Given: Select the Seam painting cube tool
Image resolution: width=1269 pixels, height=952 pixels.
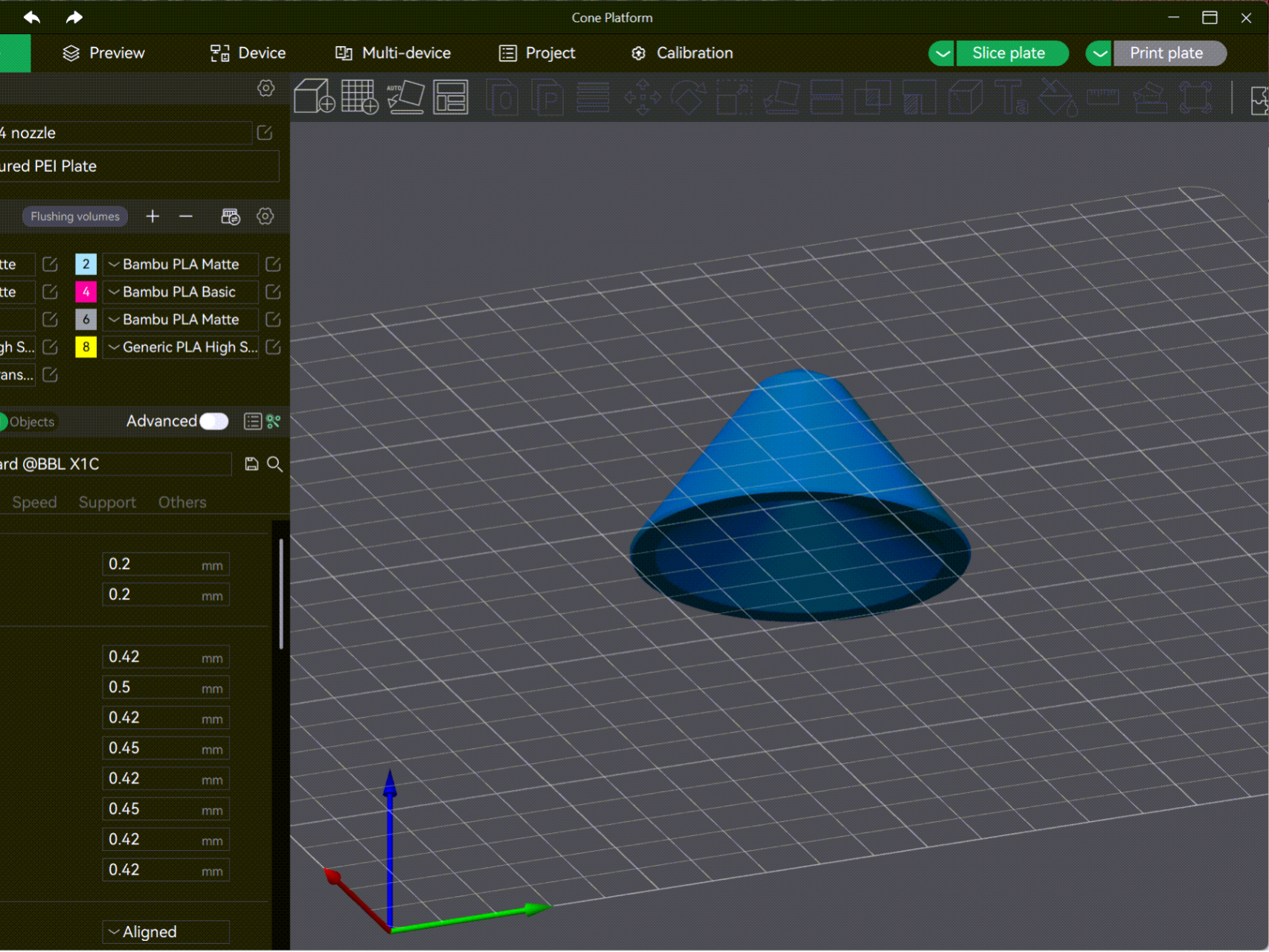Looking at the screenshot, I should click(966, 97).
